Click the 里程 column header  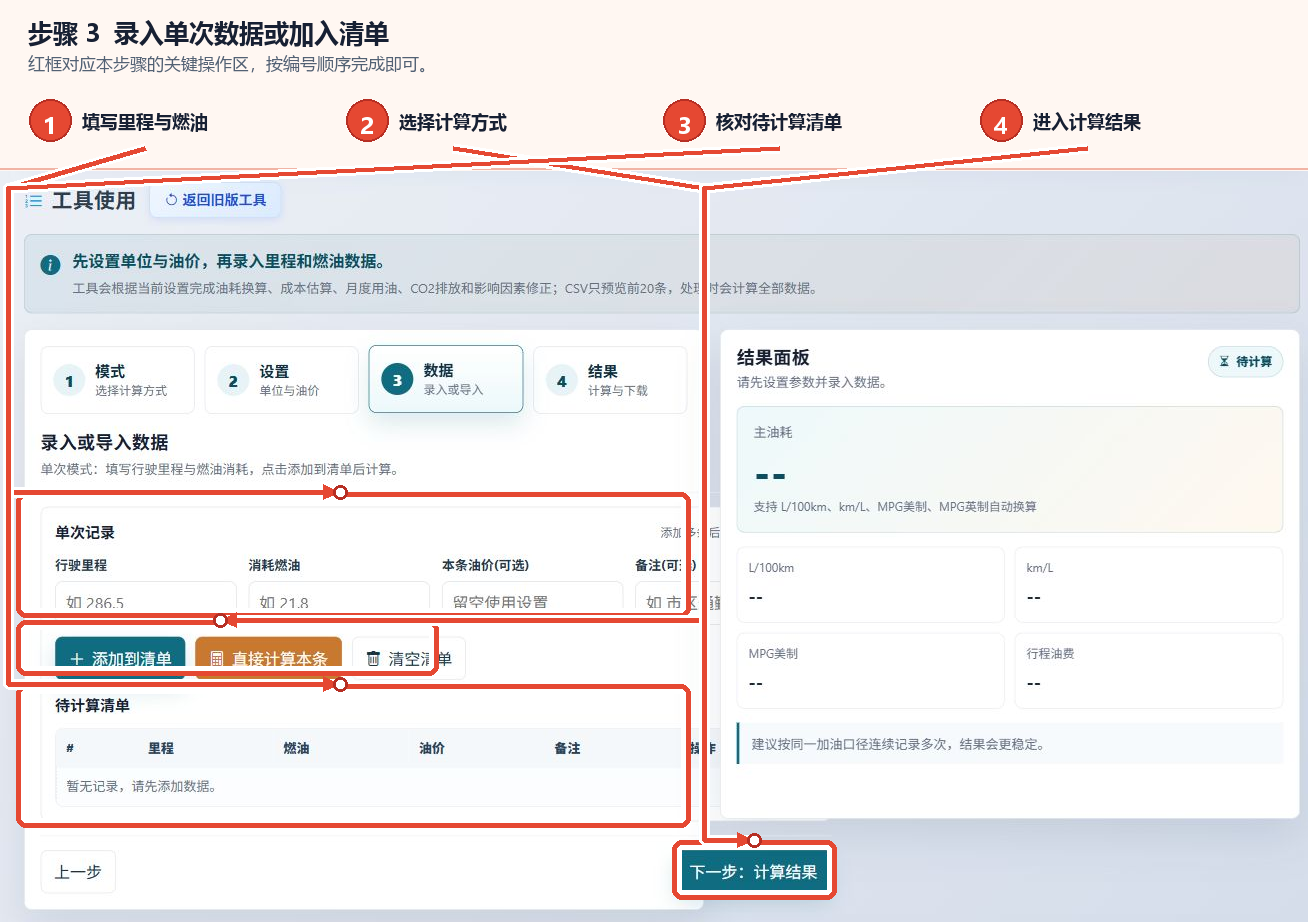tap(161, 748)
